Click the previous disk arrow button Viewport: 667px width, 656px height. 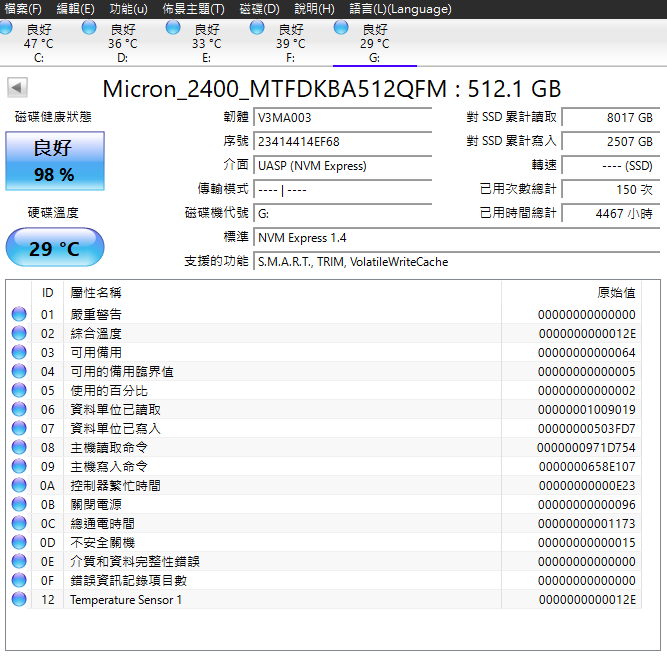pos(17,88)
